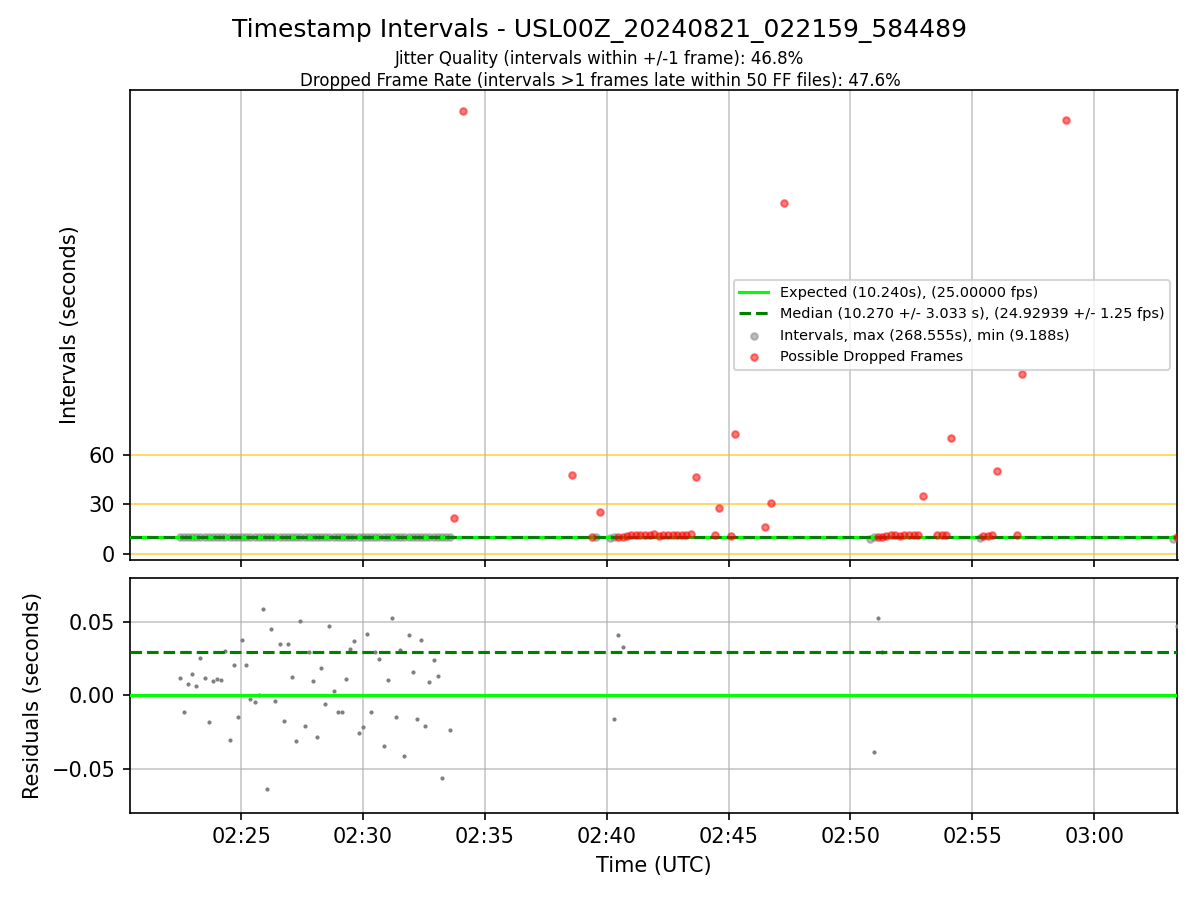Click legend entry 'Intervals, max (268.555s), min (9.188s)'
The height and width of the screenshot is (900, 1200).
point(925,335)
